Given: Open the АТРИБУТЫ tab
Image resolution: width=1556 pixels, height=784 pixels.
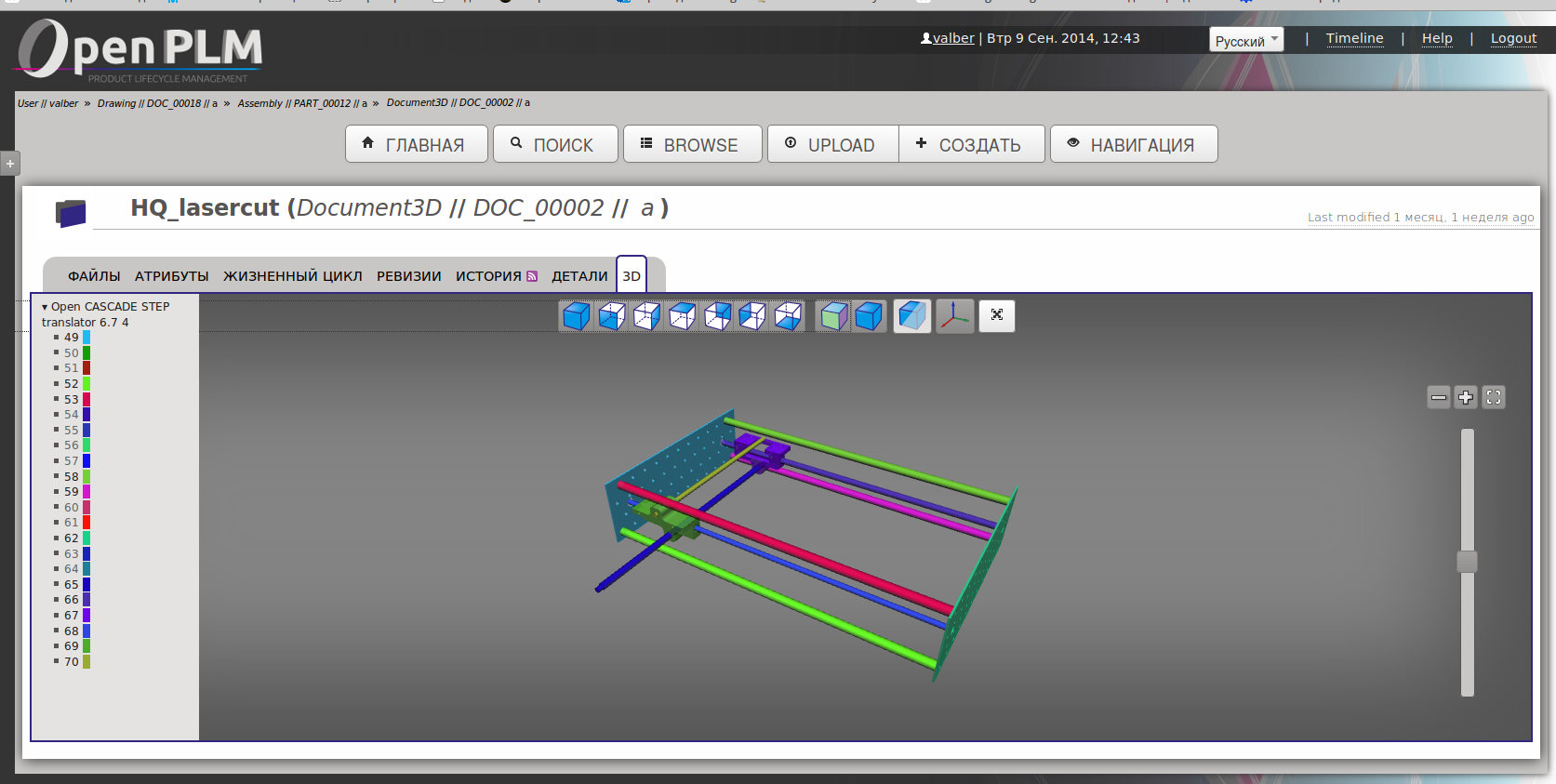Looking at the screenshot, I should (171, 276).
